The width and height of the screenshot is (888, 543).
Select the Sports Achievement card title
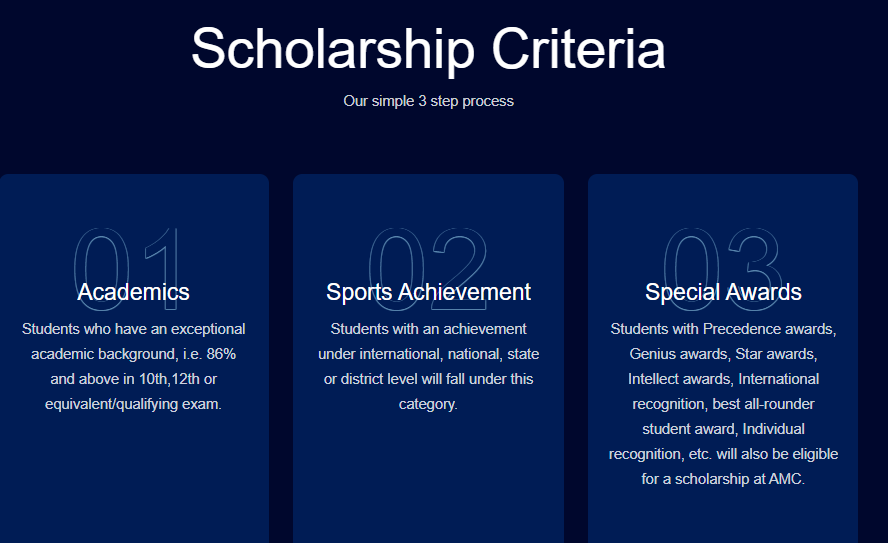click(428, 292)
